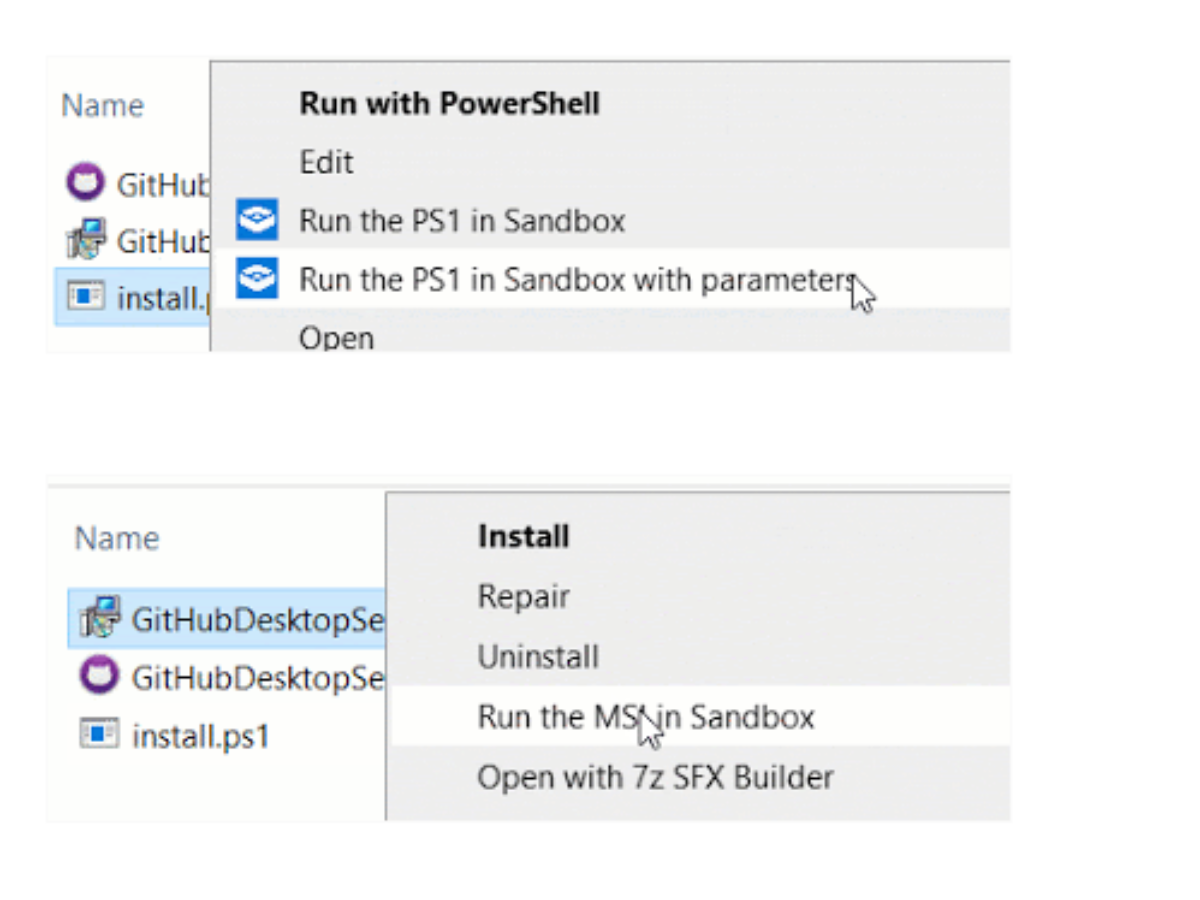Click the Name column header beside the PowerShell menu
The height and width of the screenshot is (900, 1200).
point(102,106)
